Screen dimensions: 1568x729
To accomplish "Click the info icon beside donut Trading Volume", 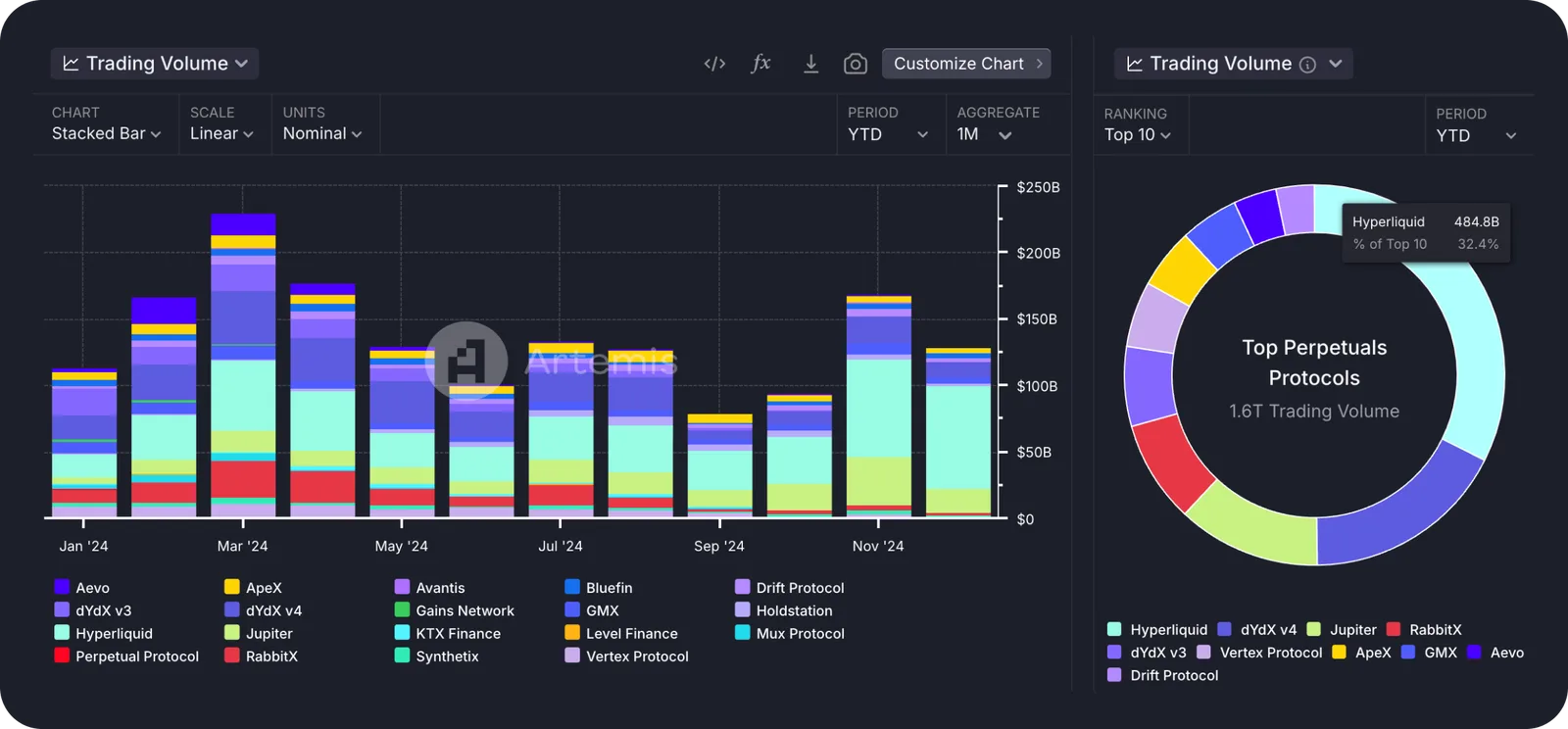I will [x=1307, y=65].
